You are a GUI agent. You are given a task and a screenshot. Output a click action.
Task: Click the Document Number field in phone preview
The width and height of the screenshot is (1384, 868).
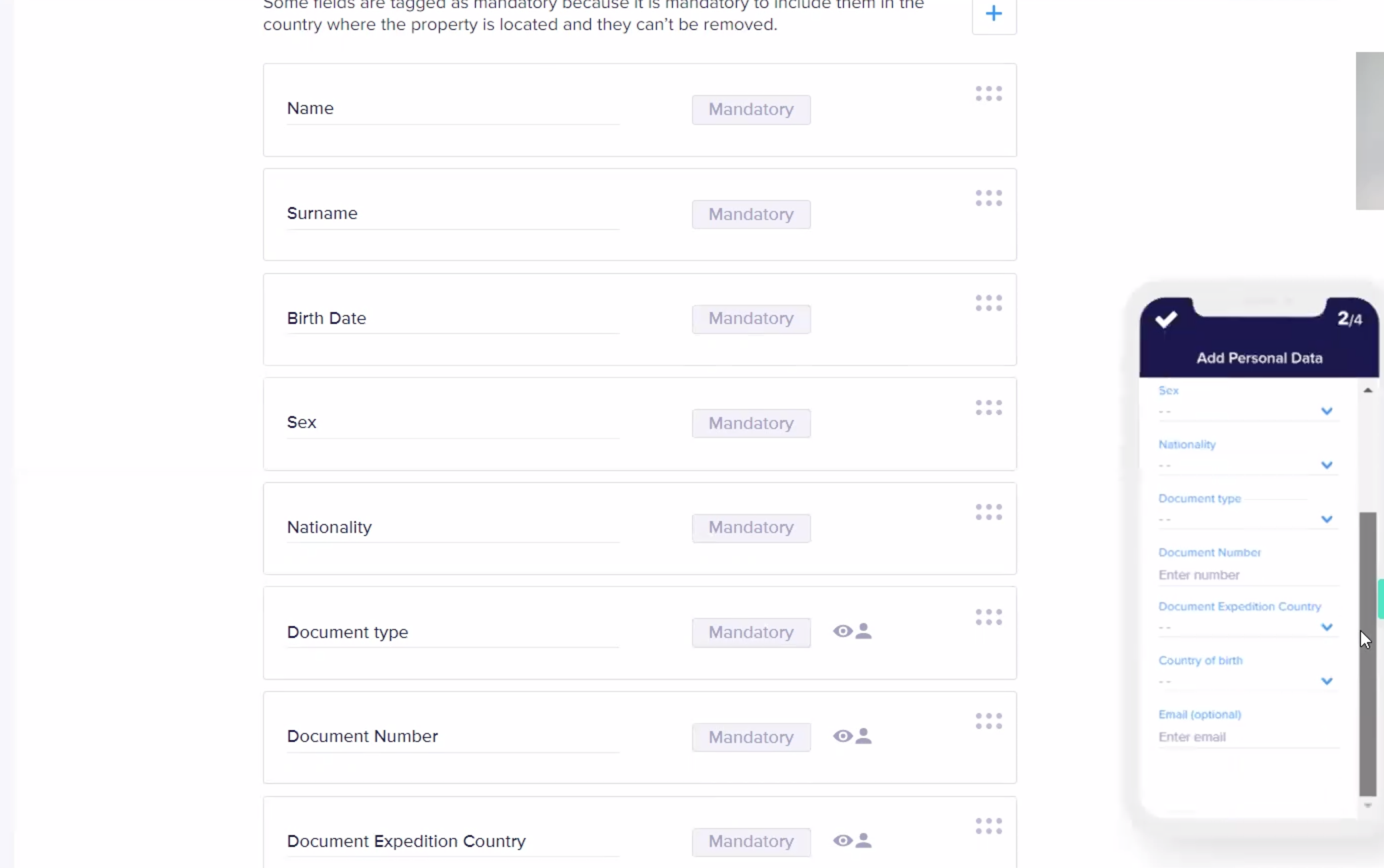[1247, 575]
